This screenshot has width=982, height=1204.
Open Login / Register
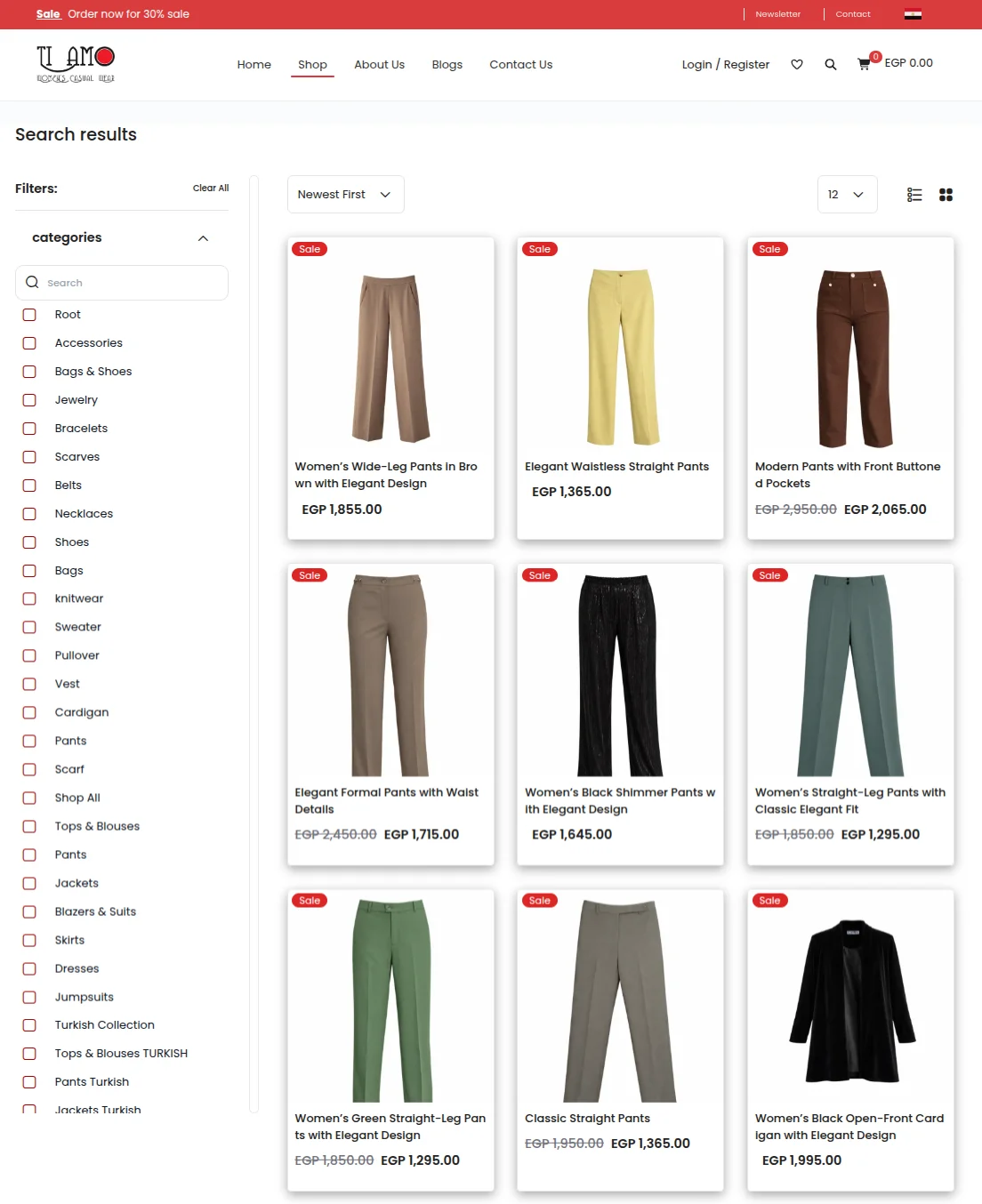click(x=725, y=64)
